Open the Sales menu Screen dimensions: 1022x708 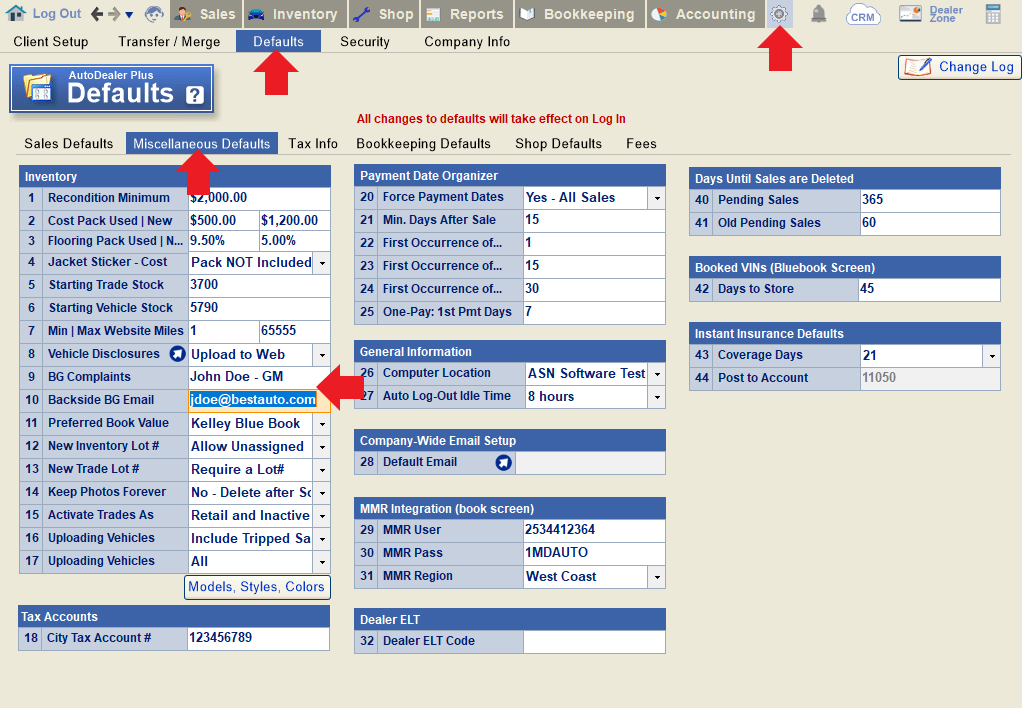coord(205,14)
